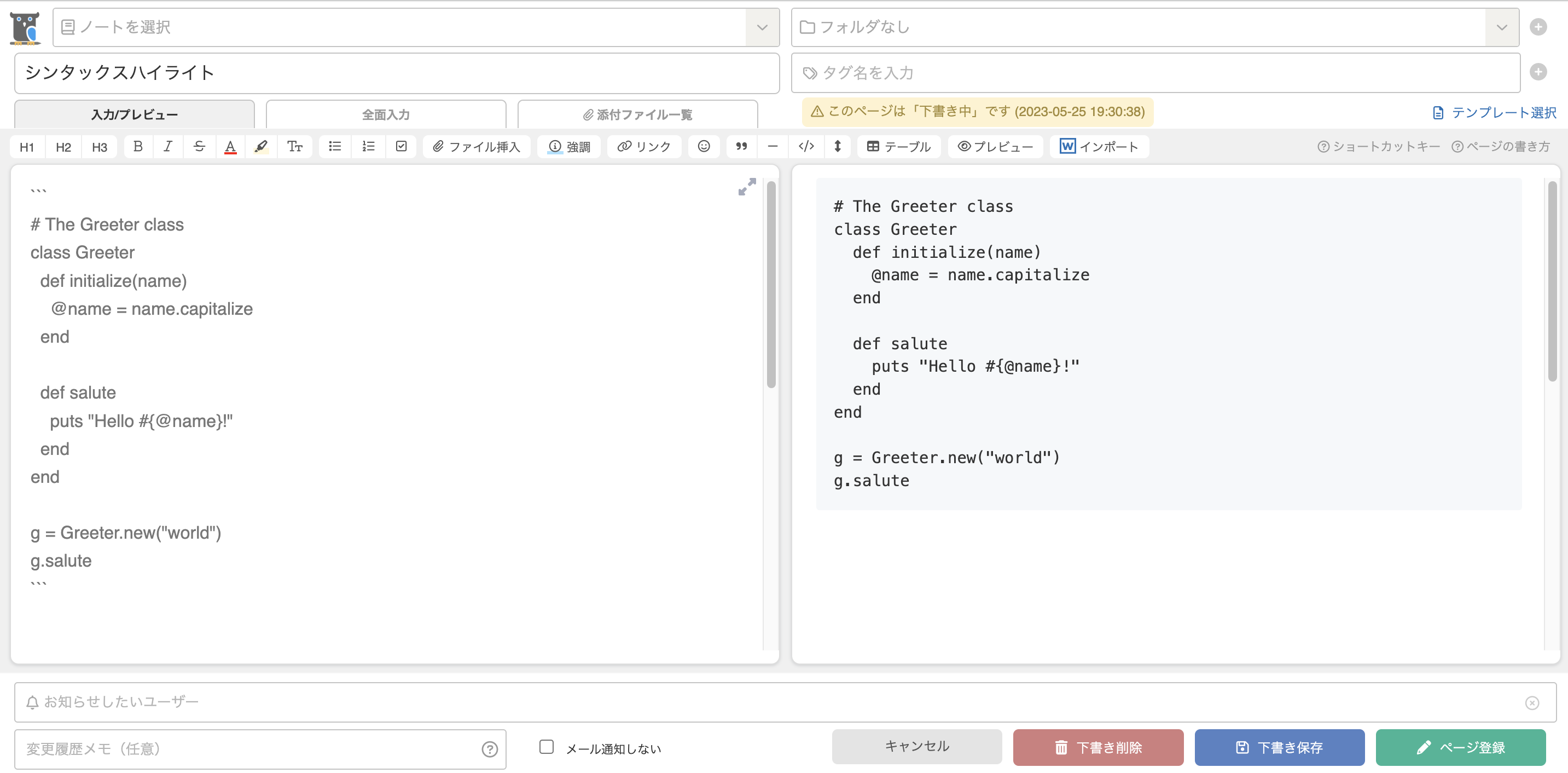
Task: Switch to 添付ファイル一覧 tab
Action: 637,114
